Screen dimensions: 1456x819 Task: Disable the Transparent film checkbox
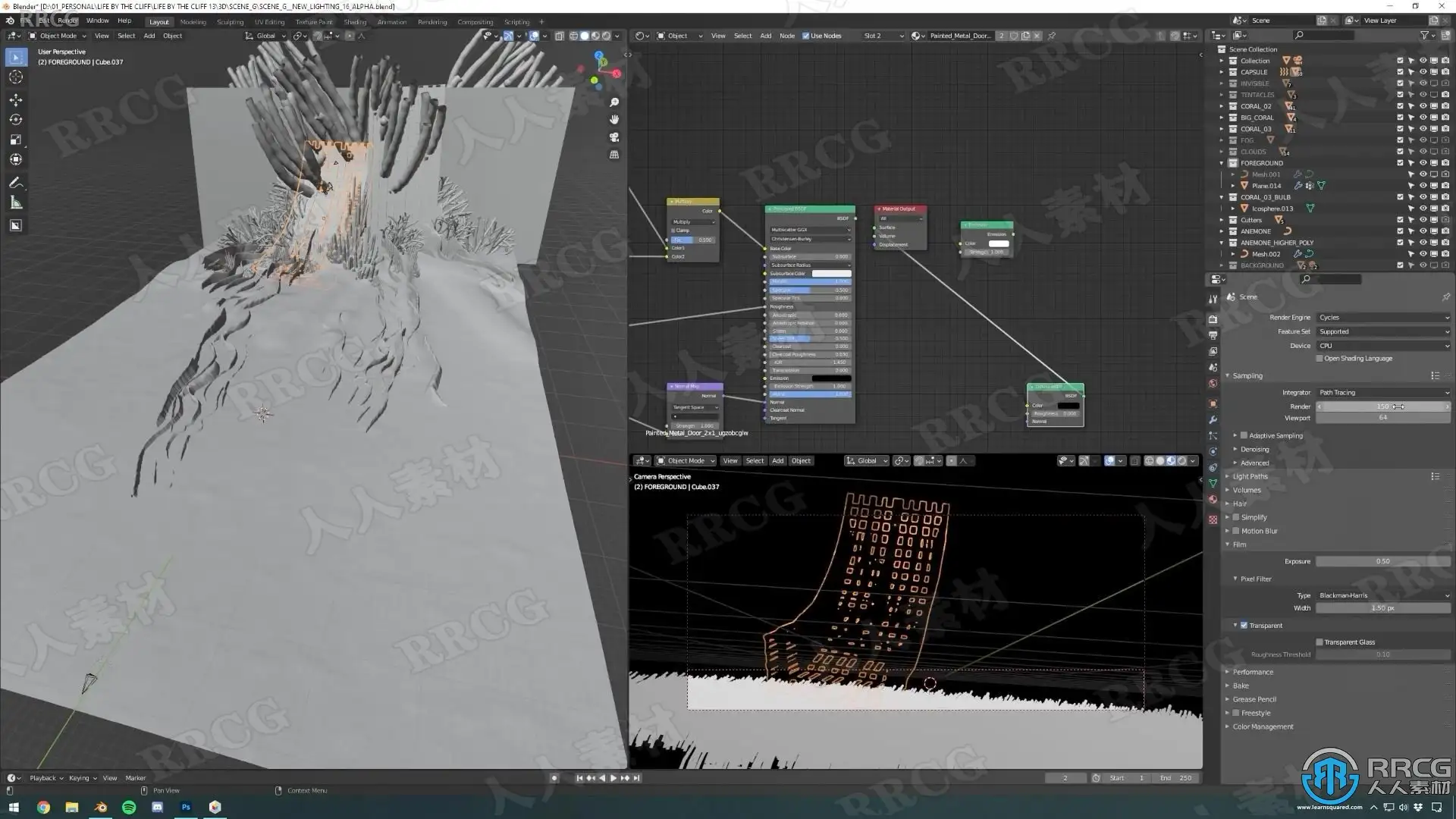[x=1244, y=626]
